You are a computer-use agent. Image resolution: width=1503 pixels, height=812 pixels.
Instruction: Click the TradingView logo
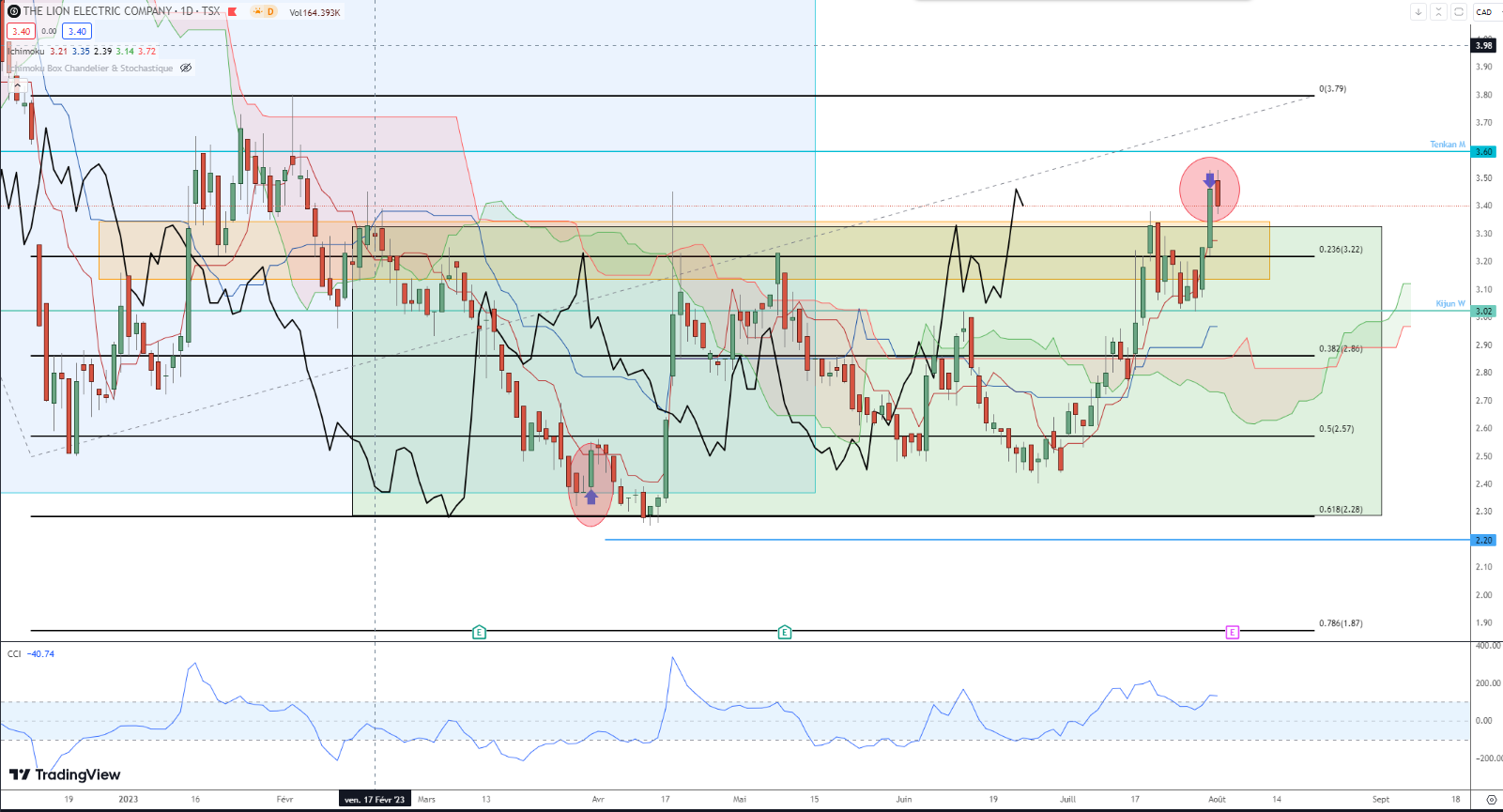coord(65,774)
